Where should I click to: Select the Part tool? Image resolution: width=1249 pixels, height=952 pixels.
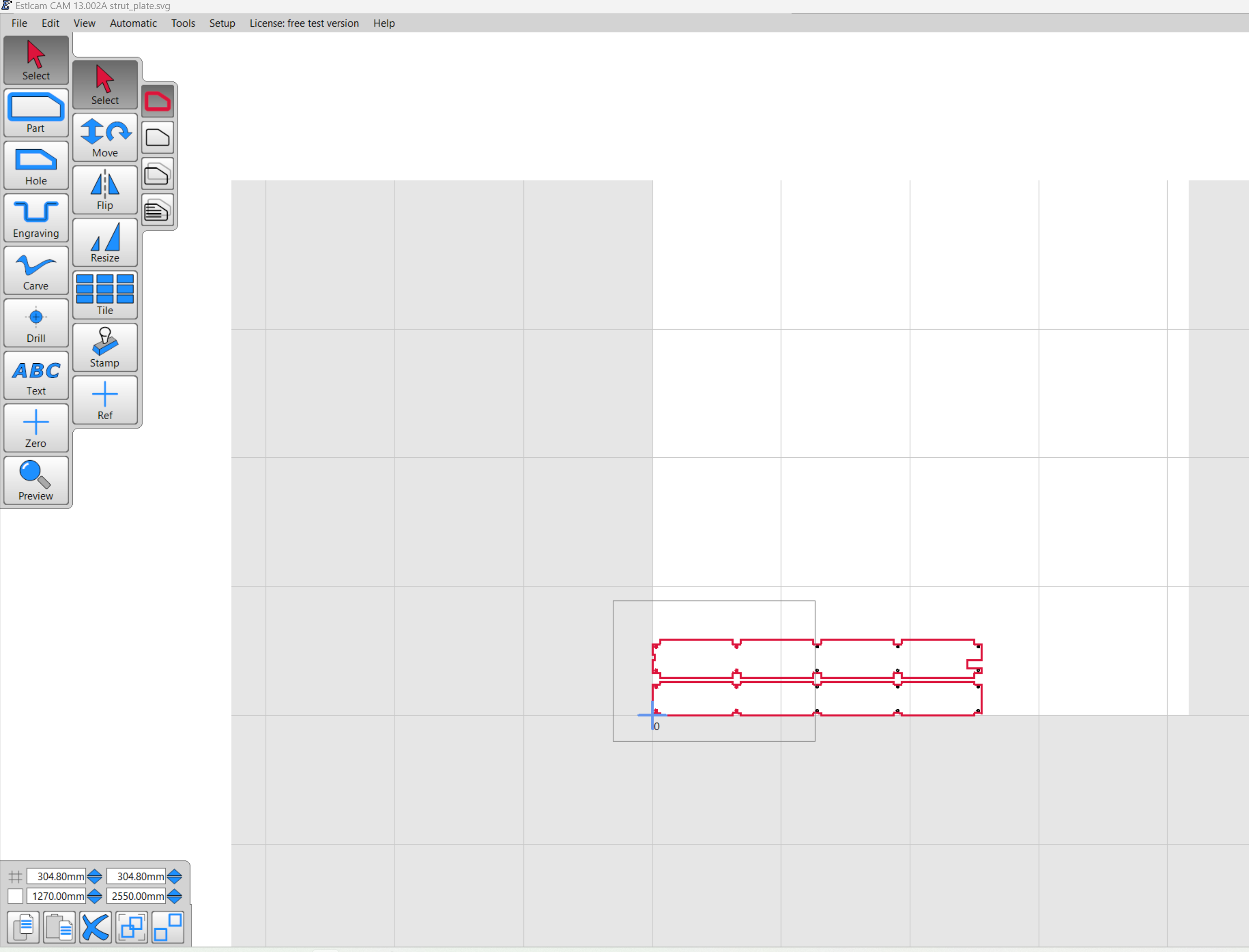tap(36, 113)
